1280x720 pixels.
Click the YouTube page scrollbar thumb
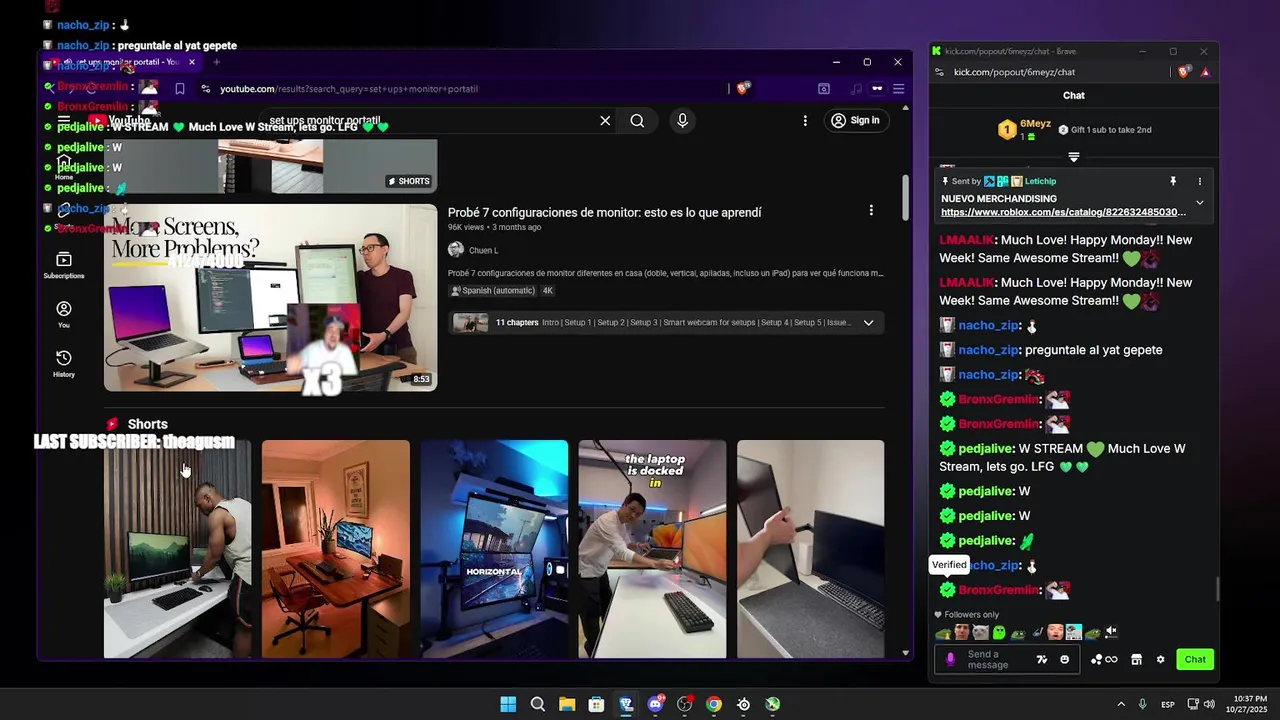[906, 197]
